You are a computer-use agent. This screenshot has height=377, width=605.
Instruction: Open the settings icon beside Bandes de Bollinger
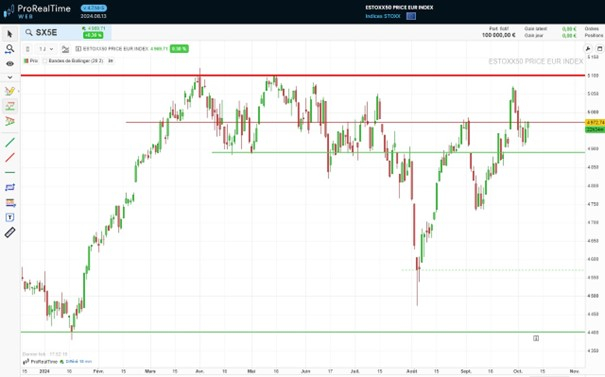coord(111,61)
